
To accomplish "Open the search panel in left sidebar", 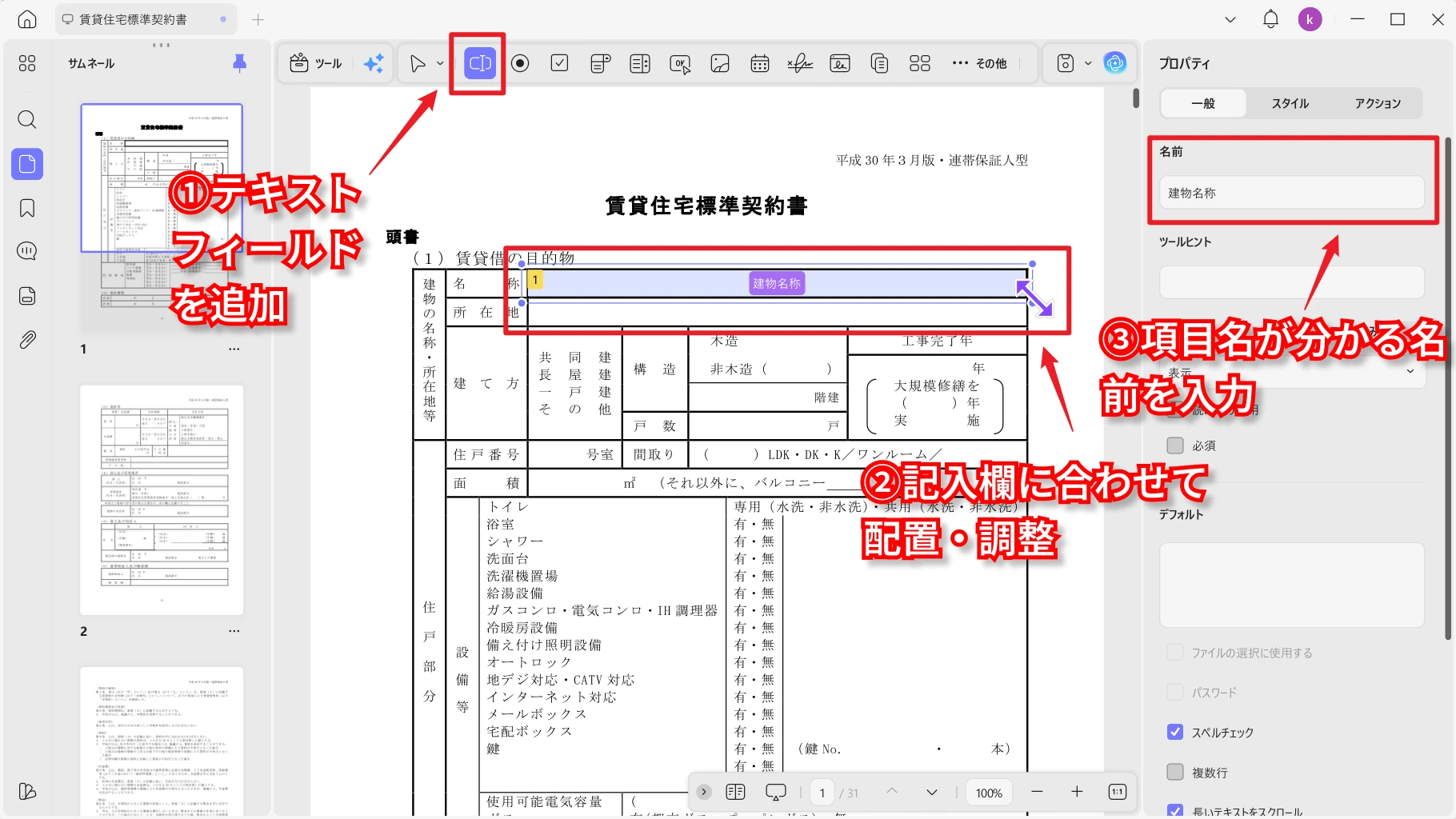I will tap(27, 120).
